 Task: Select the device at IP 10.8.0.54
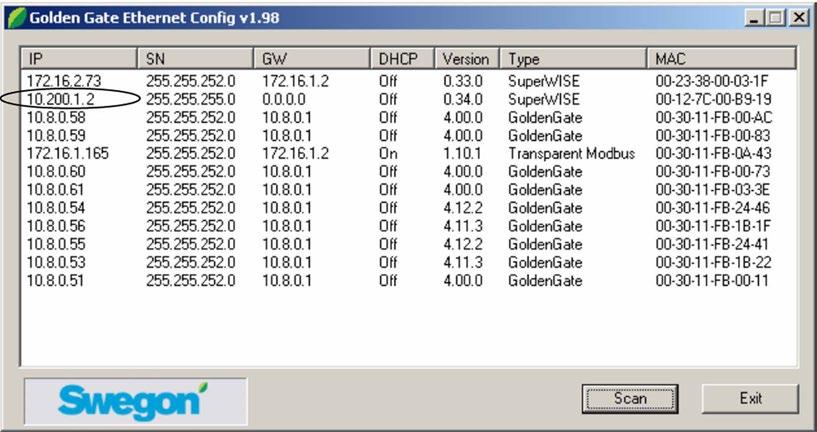coord(409,208)
